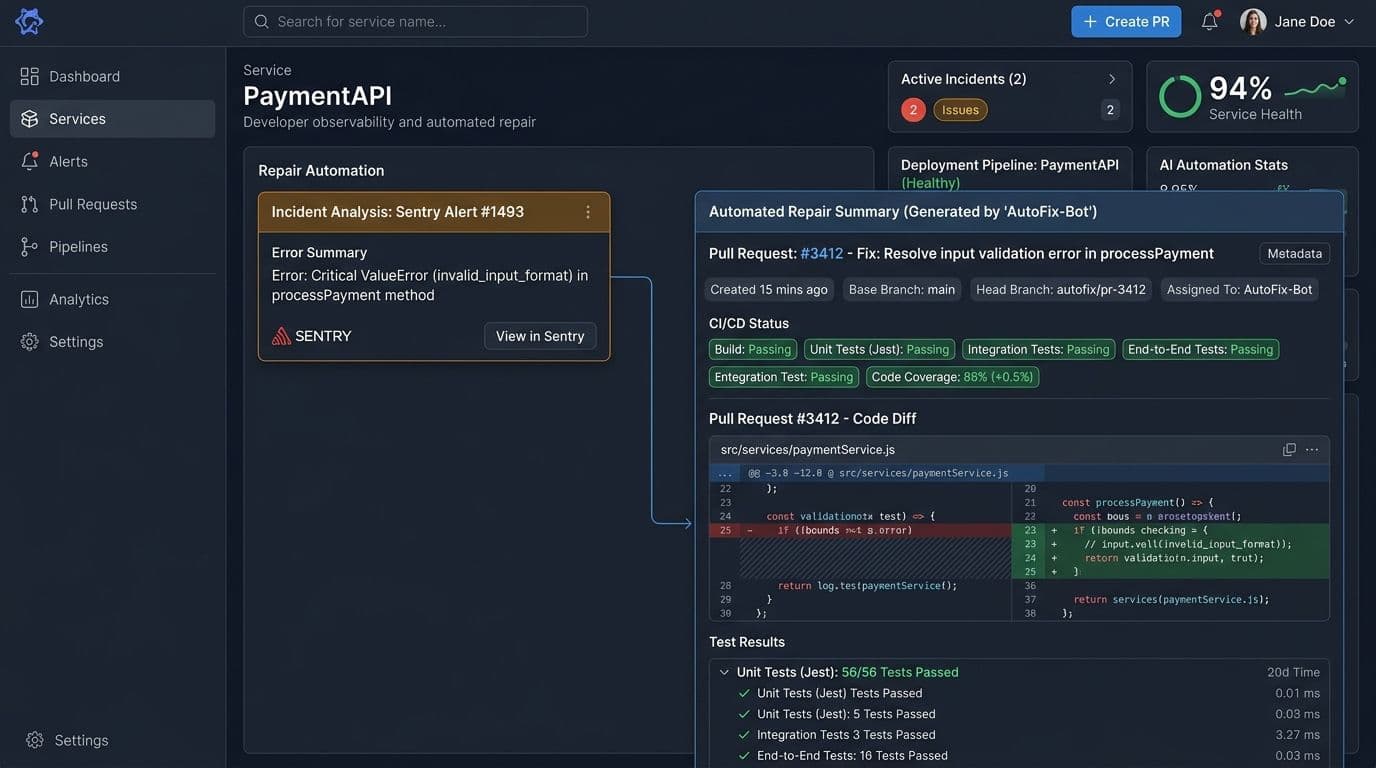Click Jane Doe's profile avatar

click(1253, 21)
